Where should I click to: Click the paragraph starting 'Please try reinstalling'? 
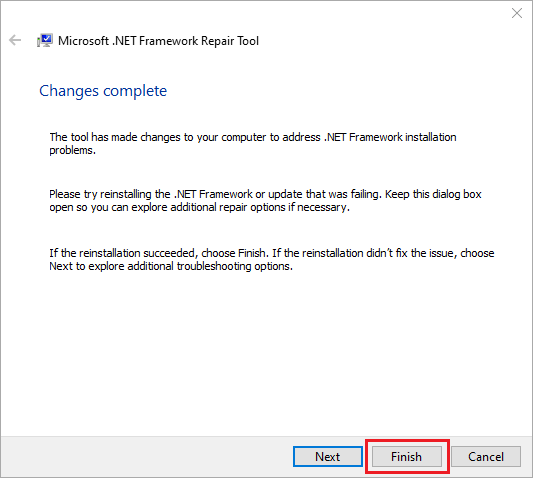pyautogui.click(x=265, y=201)
